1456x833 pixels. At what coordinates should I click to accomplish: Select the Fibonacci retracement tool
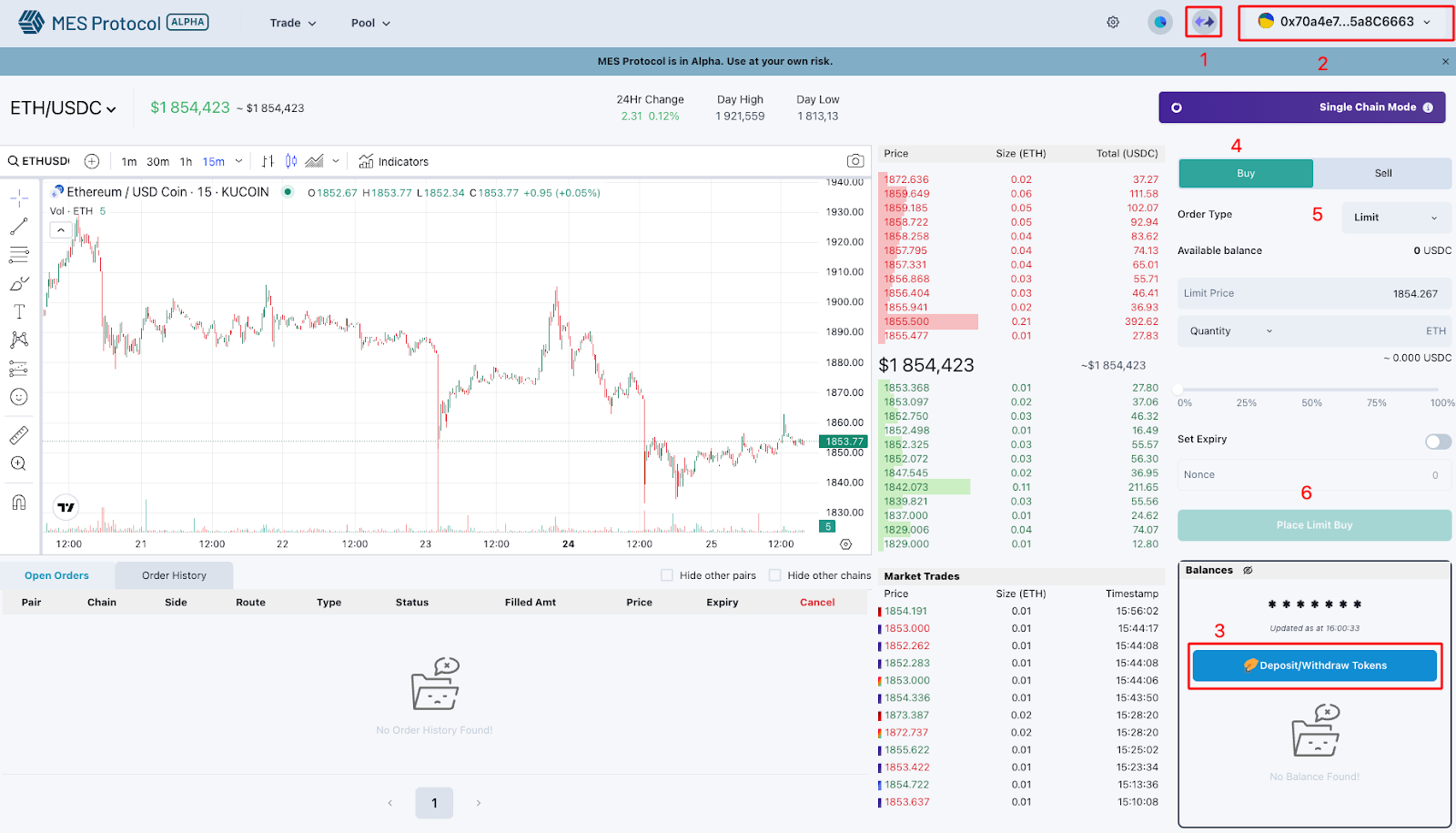pyautogui.click(x=19, y=254)
